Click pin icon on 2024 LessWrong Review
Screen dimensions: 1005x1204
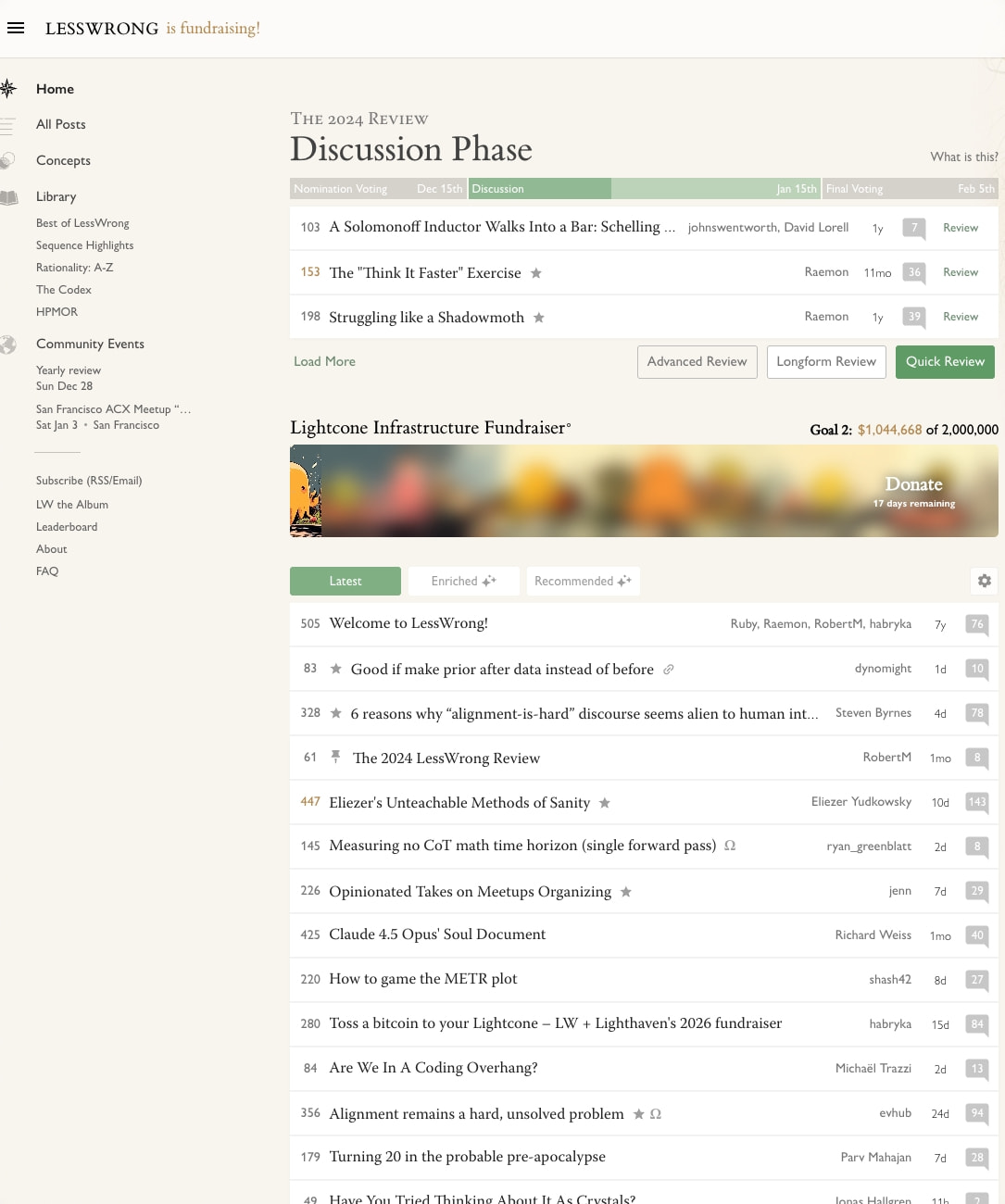tap(335, 757)
